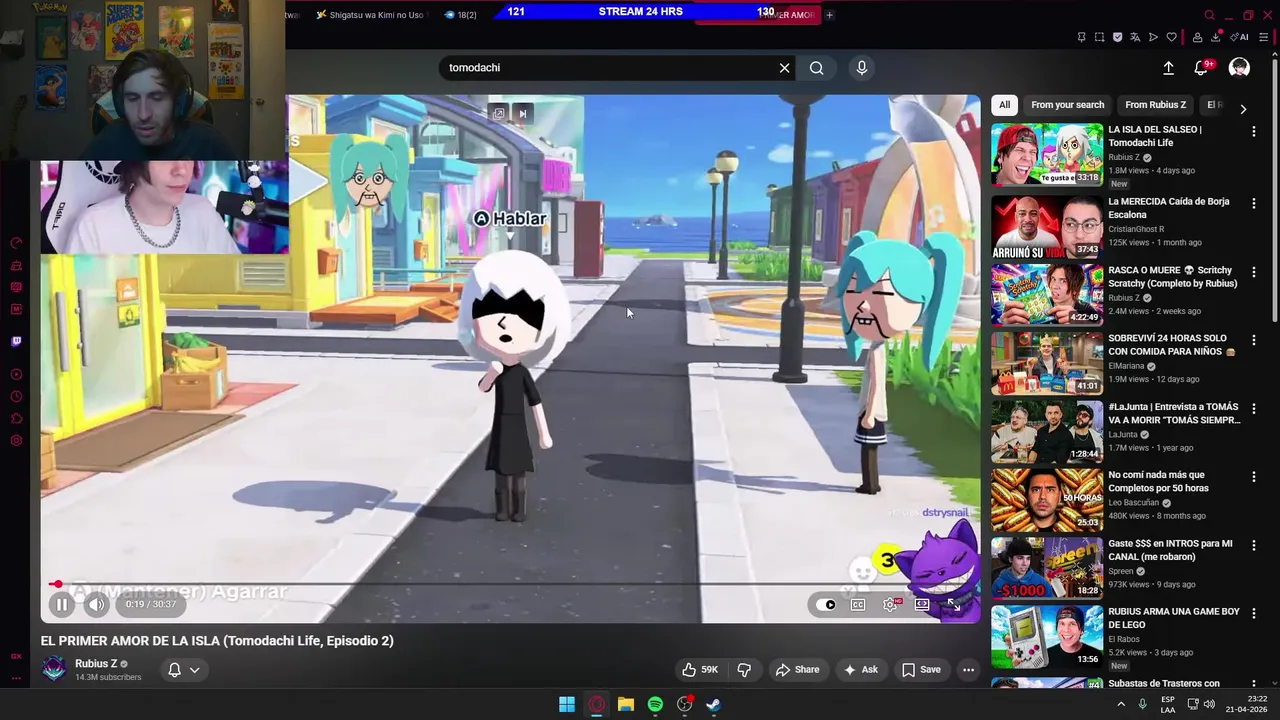Open options menu for RASCA O MUERE video
Viewport: 1280px width, 720px height.
point(1254,272)
